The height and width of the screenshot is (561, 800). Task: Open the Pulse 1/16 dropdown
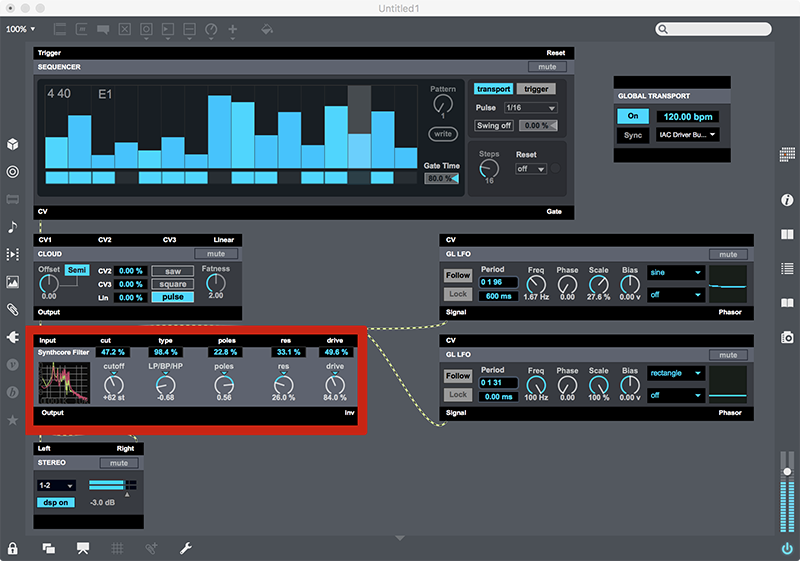[530, 108]
